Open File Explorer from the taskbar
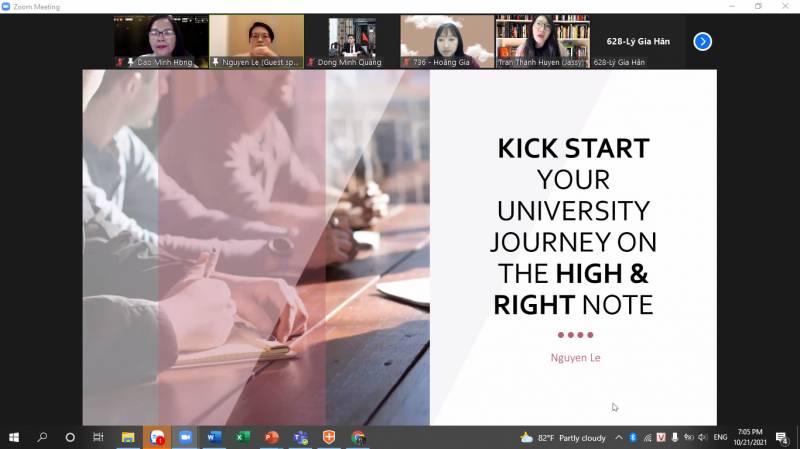The height and width of the screenshot is (449, 800). (128, 437)
